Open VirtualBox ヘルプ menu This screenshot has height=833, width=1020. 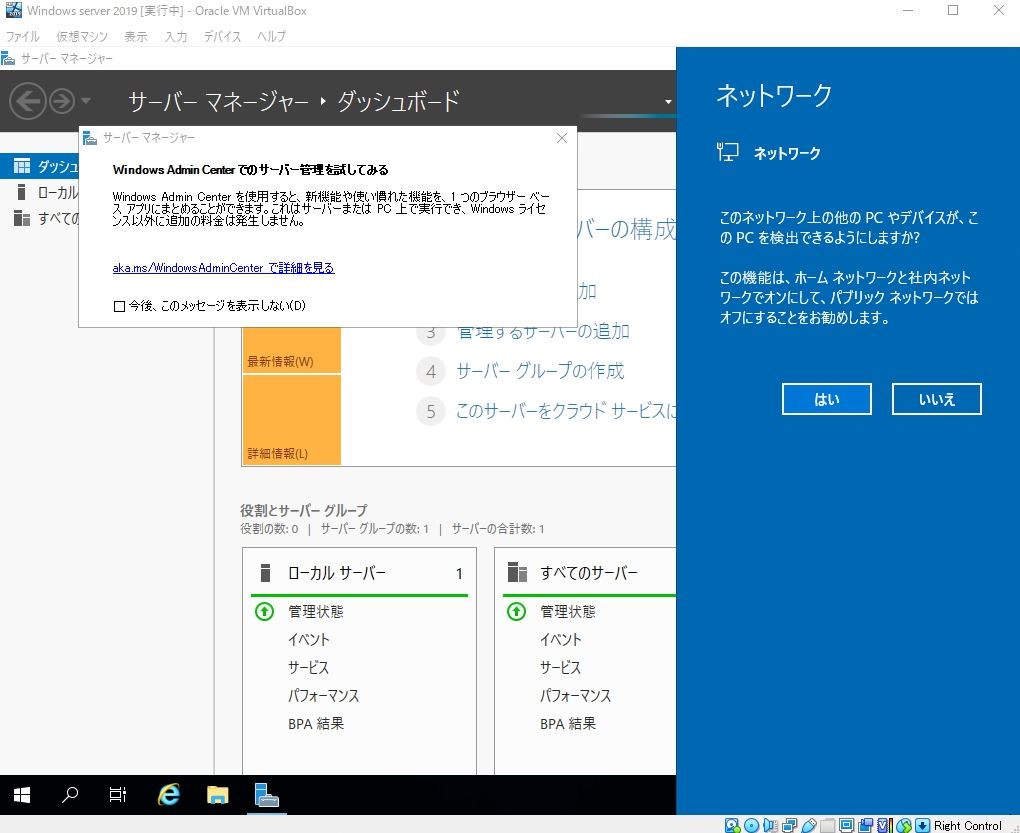point(271,36)
